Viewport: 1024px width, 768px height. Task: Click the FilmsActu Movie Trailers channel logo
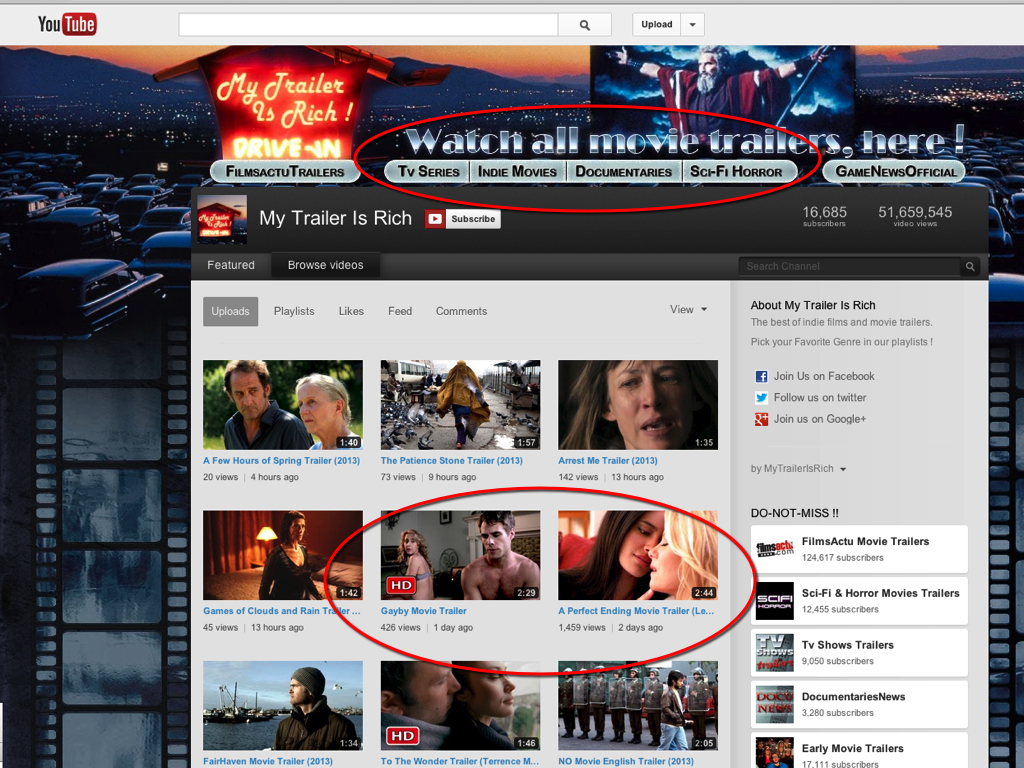775,549
